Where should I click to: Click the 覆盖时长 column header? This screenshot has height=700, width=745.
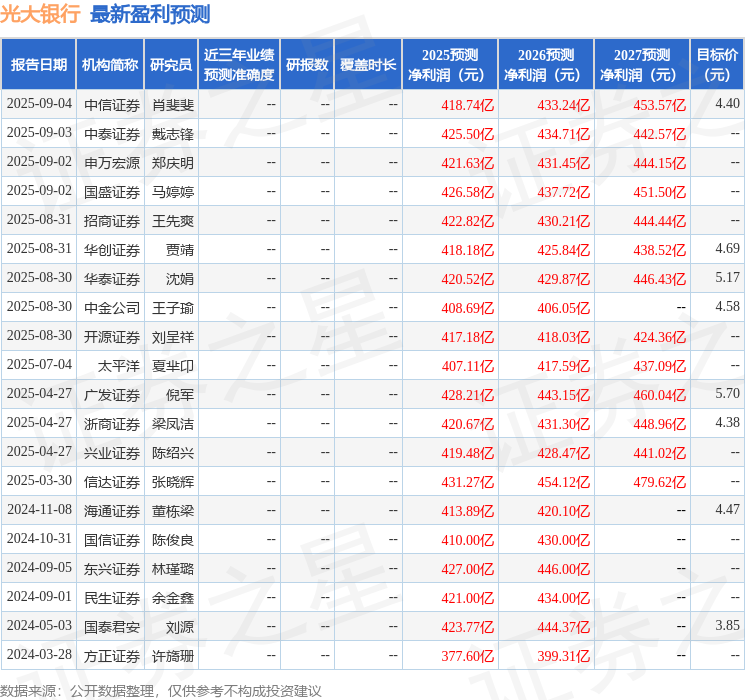click(x=367, y=65)
